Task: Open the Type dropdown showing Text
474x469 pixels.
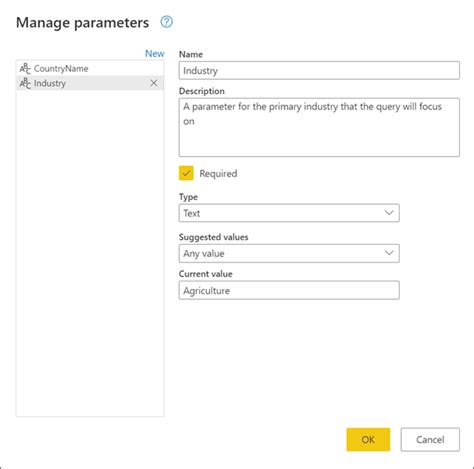Action: click(x=289, y=213)
